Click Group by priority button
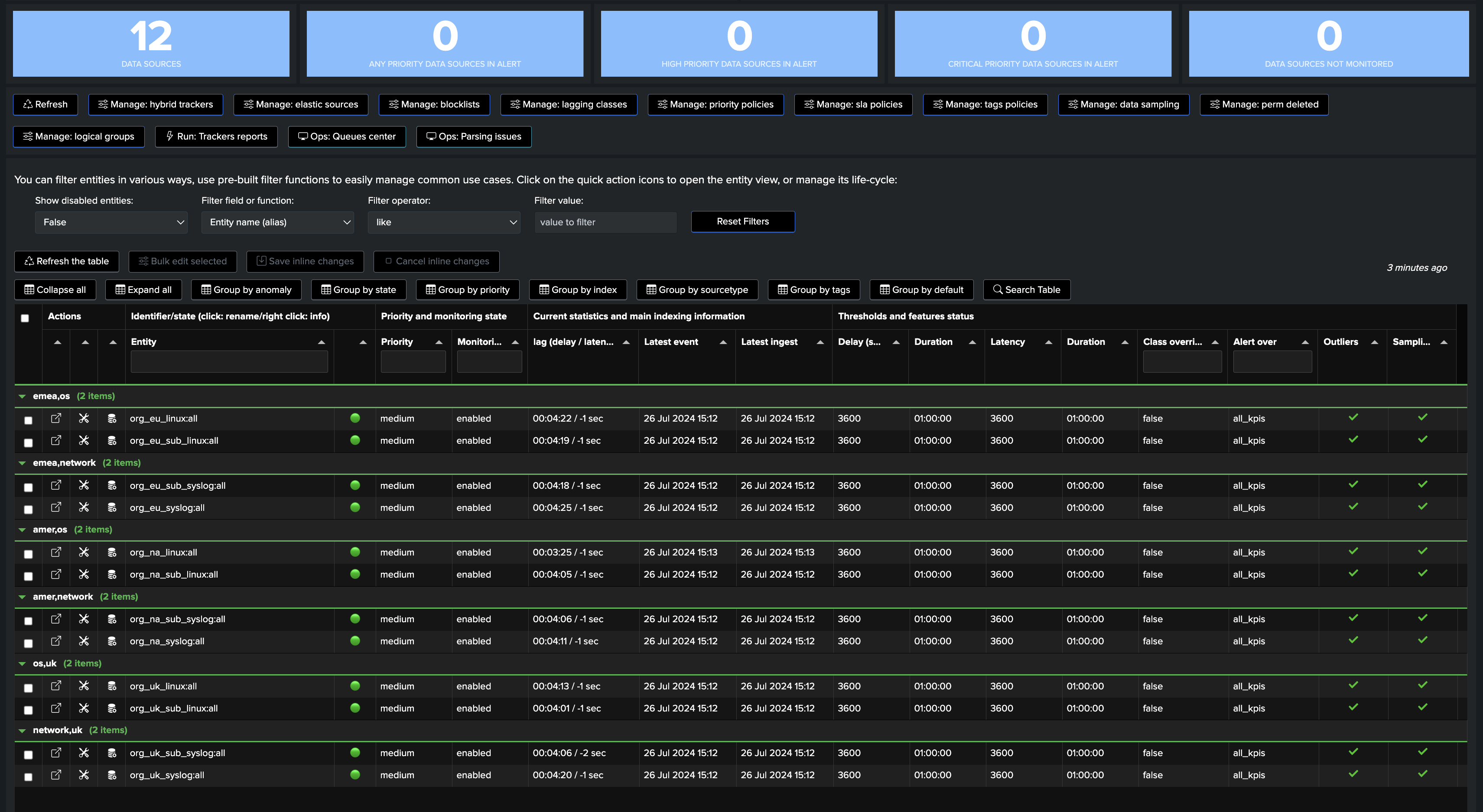The height and width of the screenshot is (812, 1483). (468, 289)
